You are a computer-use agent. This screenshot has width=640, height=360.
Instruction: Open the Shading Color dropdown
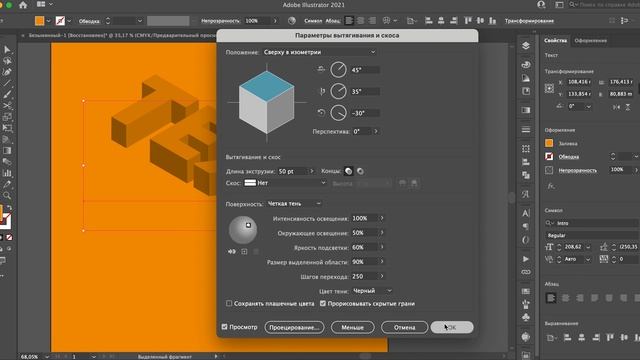[x=372, y=291]
